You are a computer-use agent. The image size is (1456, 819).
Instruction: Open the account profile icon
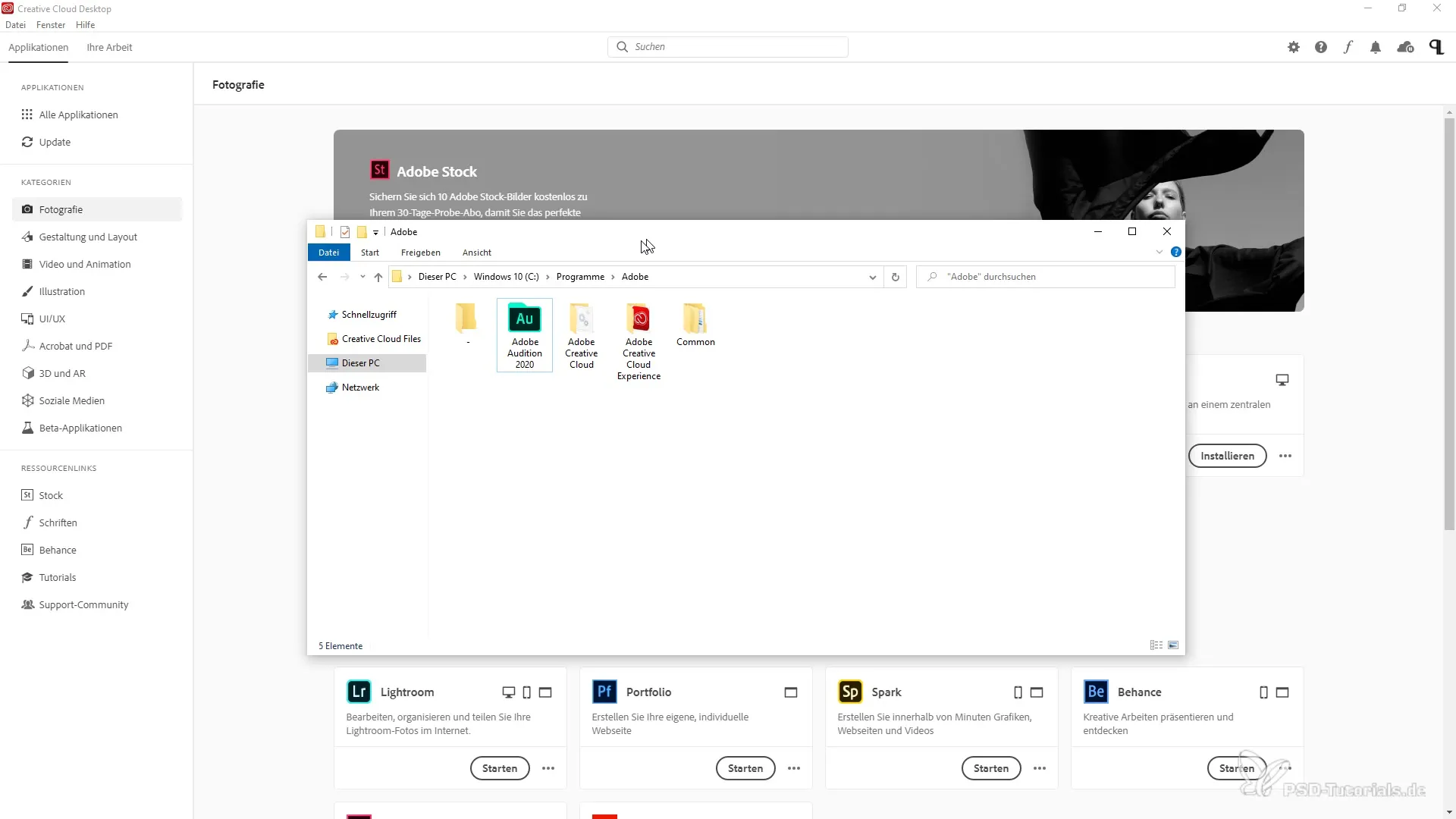[1436, 47]
